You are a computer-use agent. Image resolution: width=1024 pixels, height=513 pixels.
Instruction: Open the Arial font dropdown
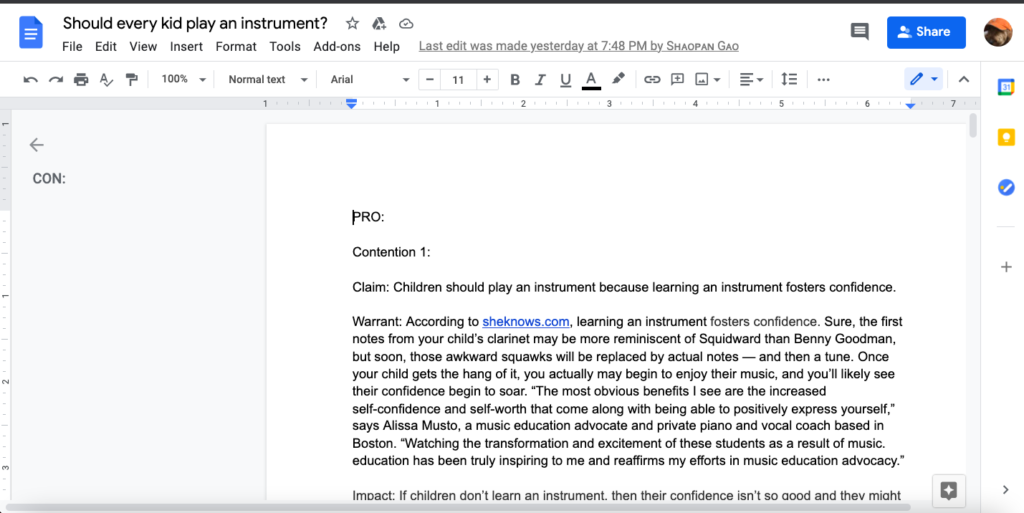(x=370, y=80)
